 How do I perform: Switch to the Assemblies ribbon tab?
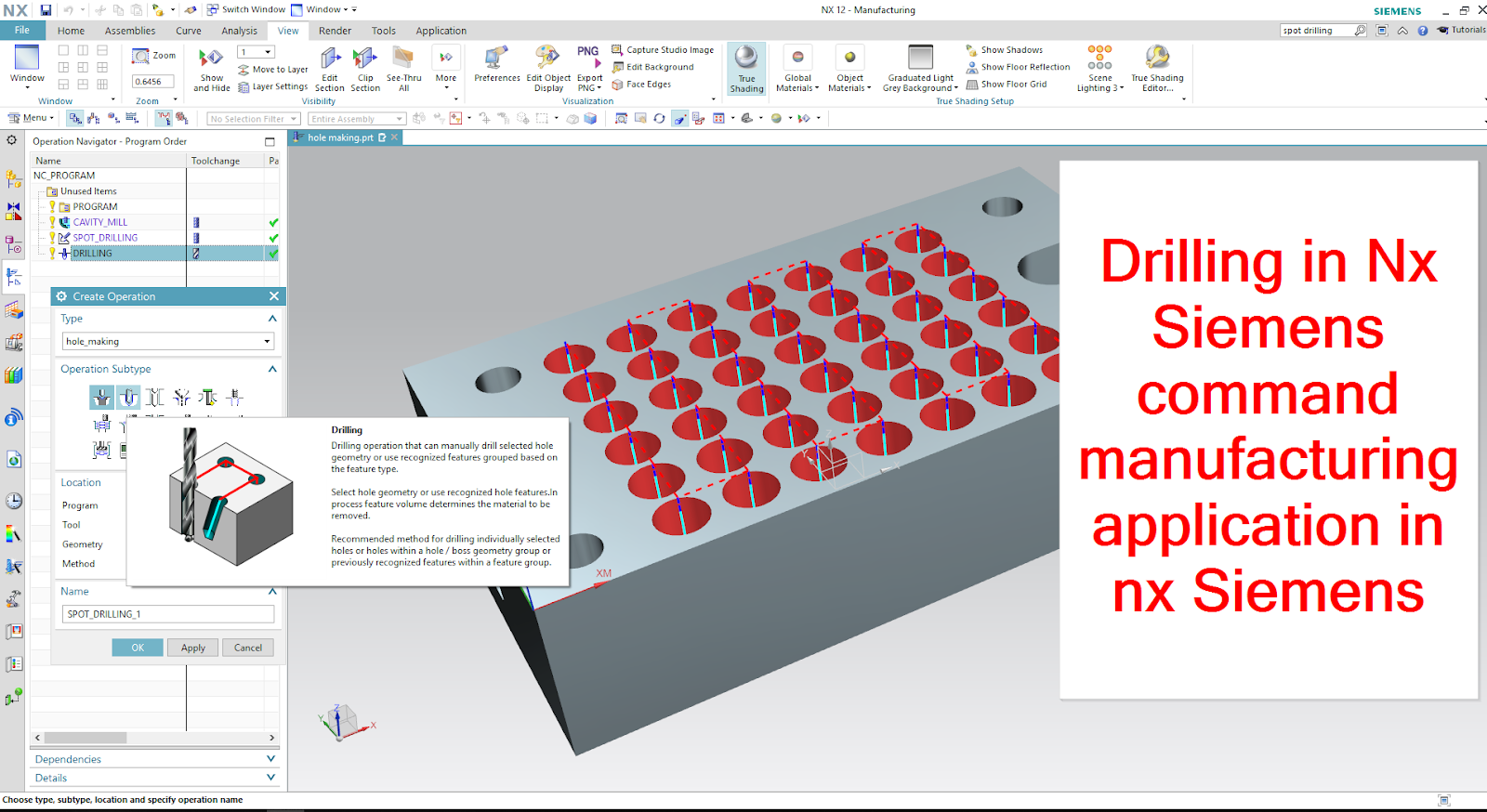(x=130, y=31)
